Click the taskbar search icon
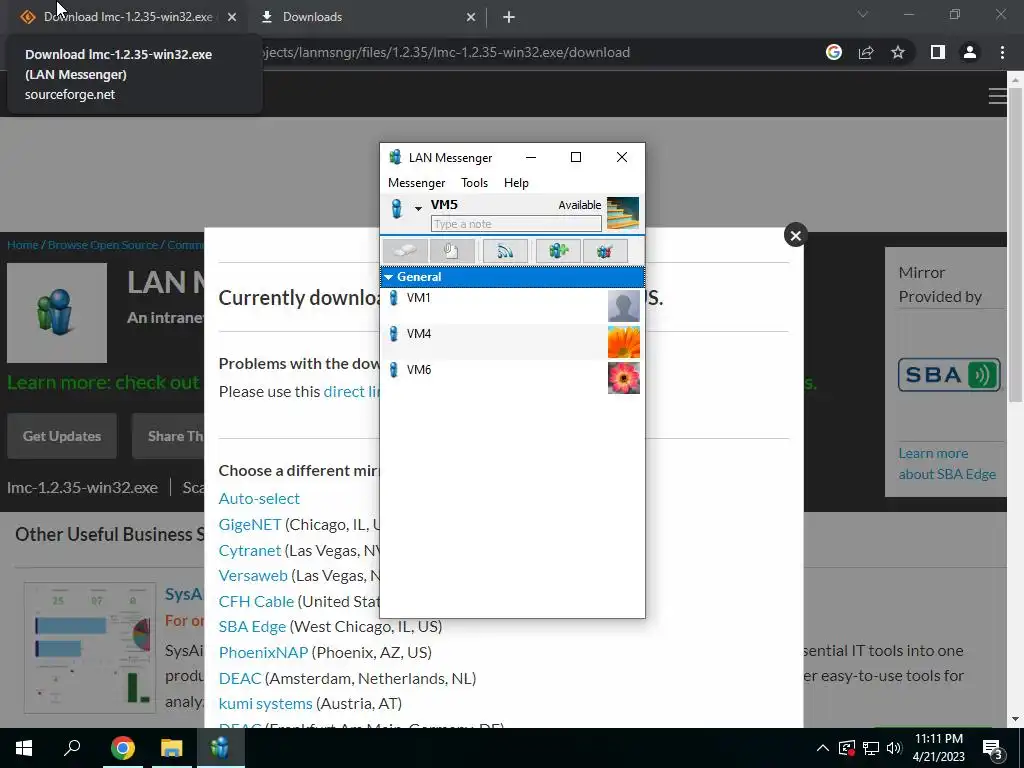 click(72, 748)
